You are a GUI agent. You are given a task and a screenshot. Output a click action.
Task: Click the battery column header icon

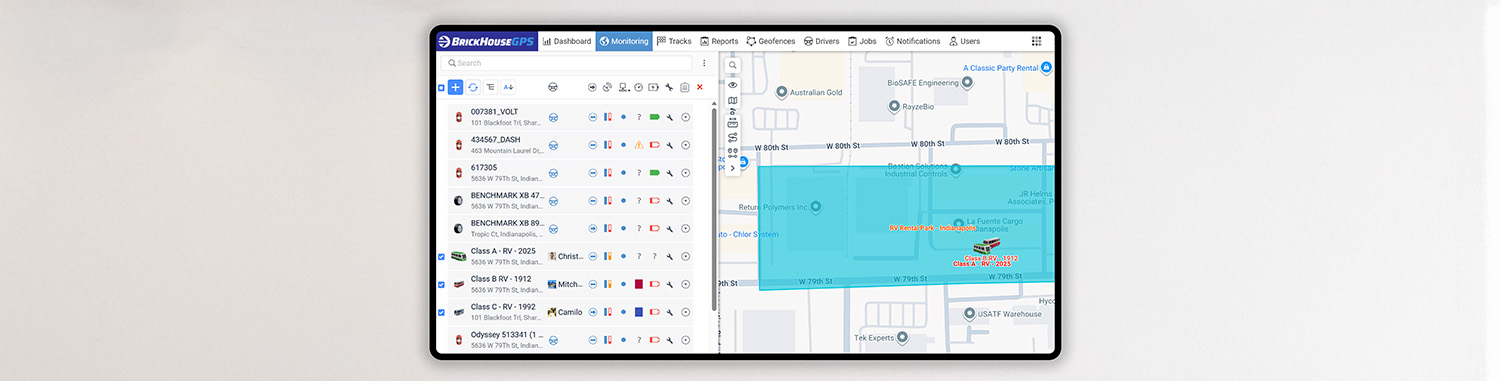(654, 88)
